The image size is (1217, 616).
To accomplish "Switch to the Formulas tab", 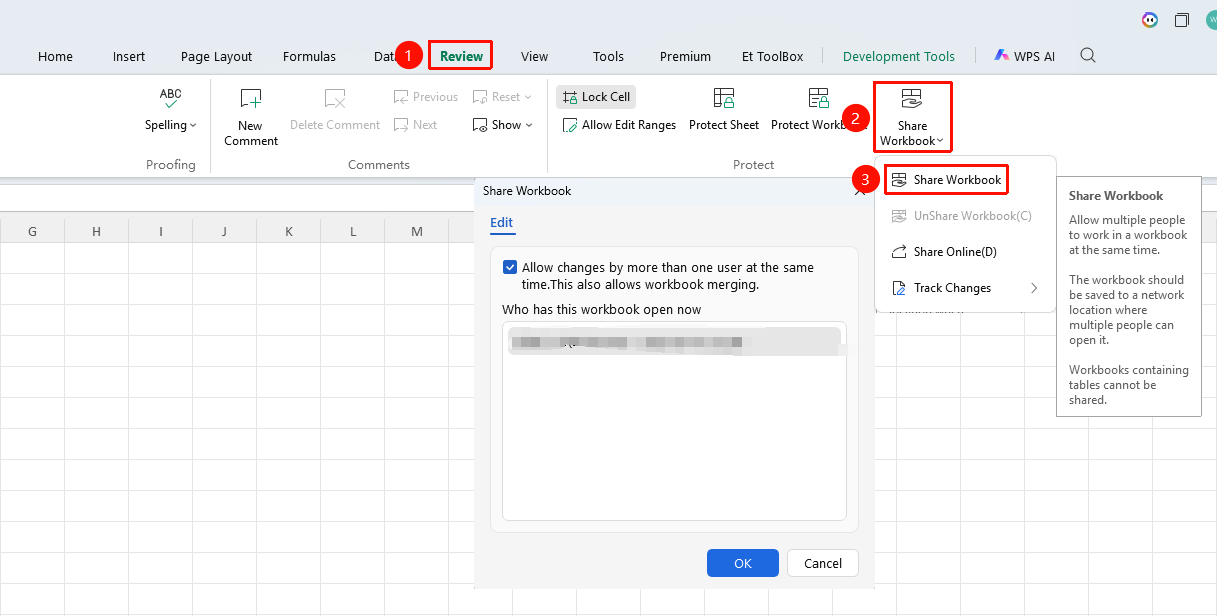I will click(309, 57).
